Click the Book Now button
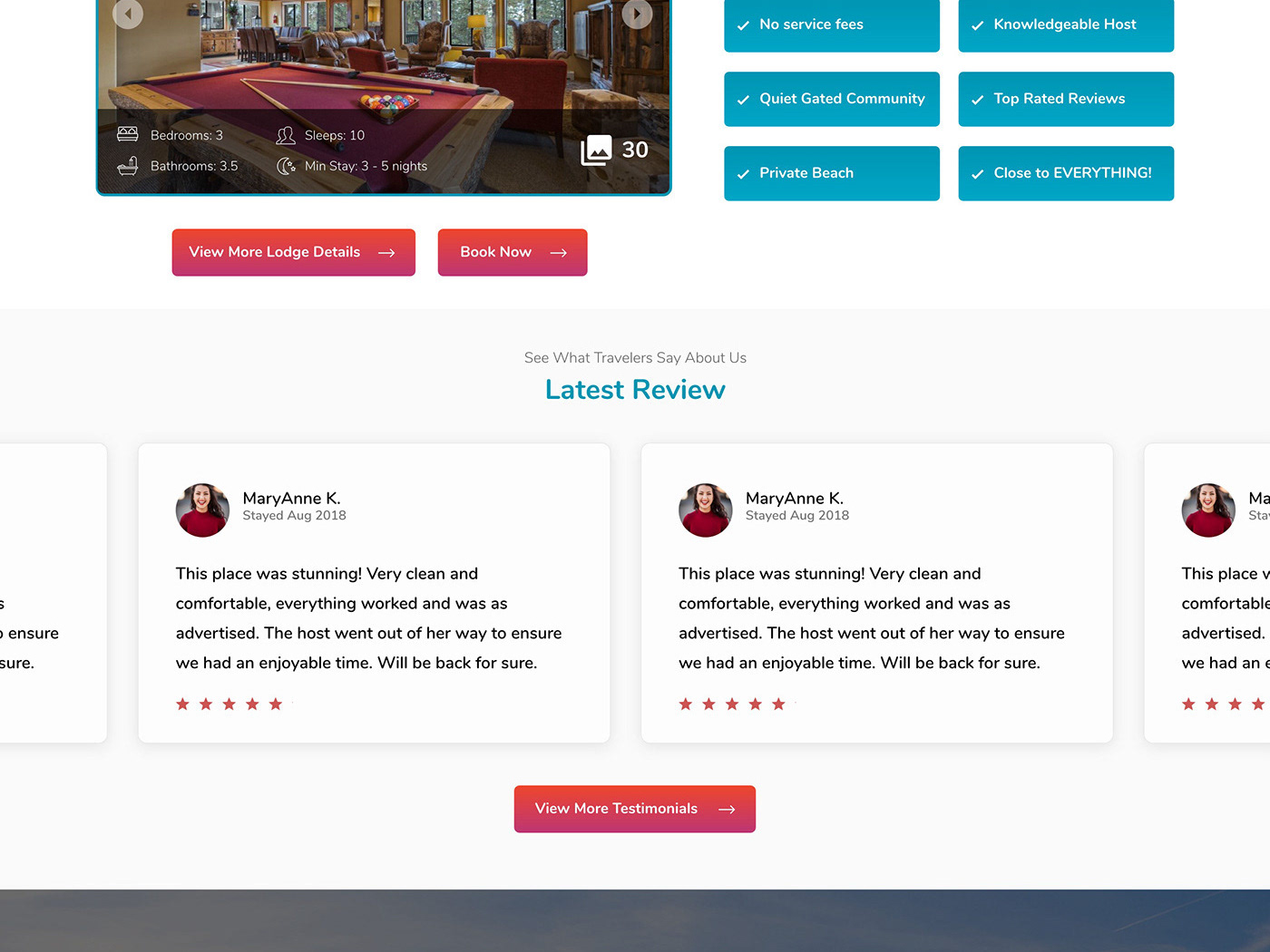 513,252
